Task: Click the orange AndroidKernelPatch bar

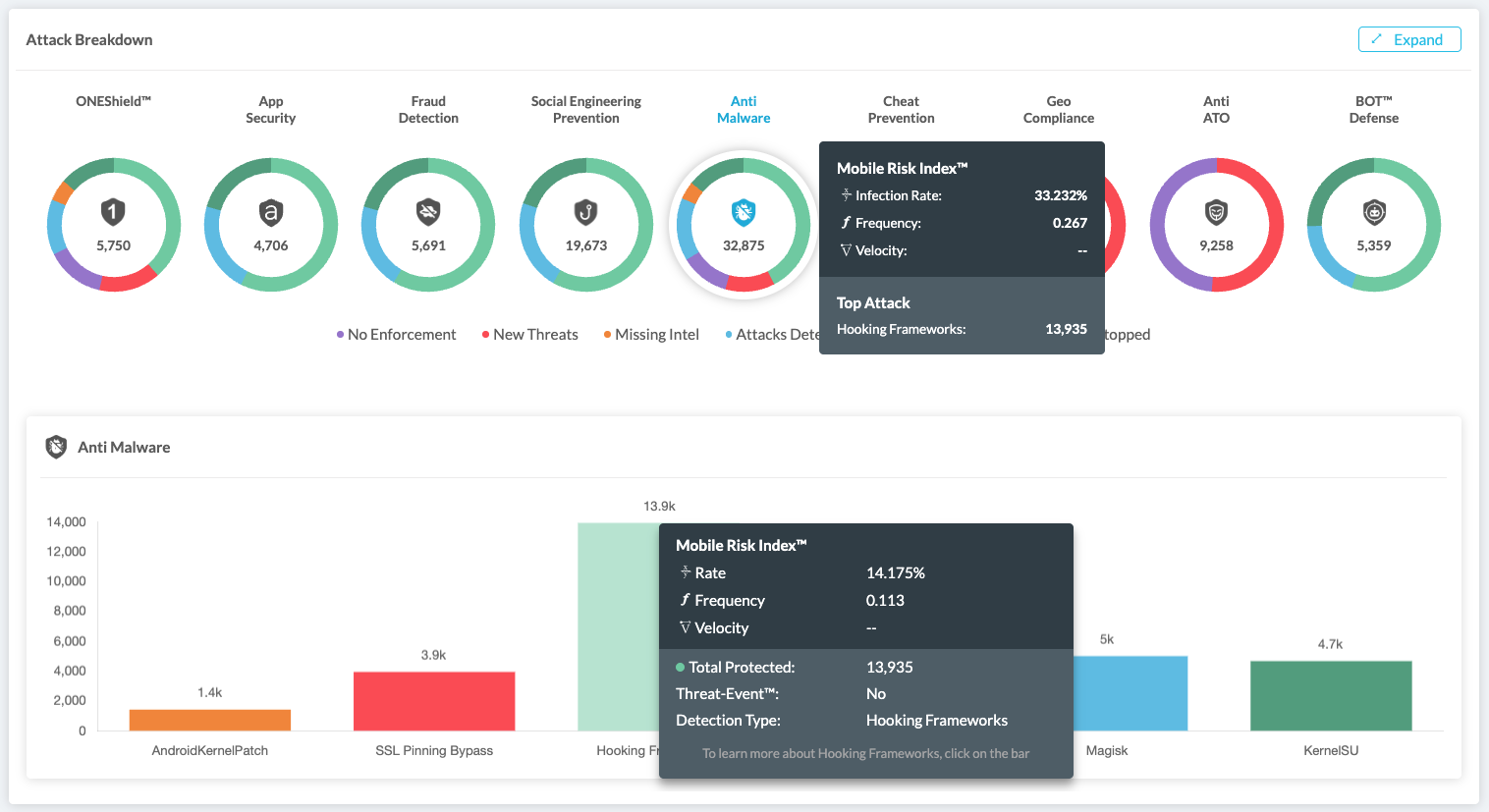Action: pyautogui.click(x=210, y=720)
